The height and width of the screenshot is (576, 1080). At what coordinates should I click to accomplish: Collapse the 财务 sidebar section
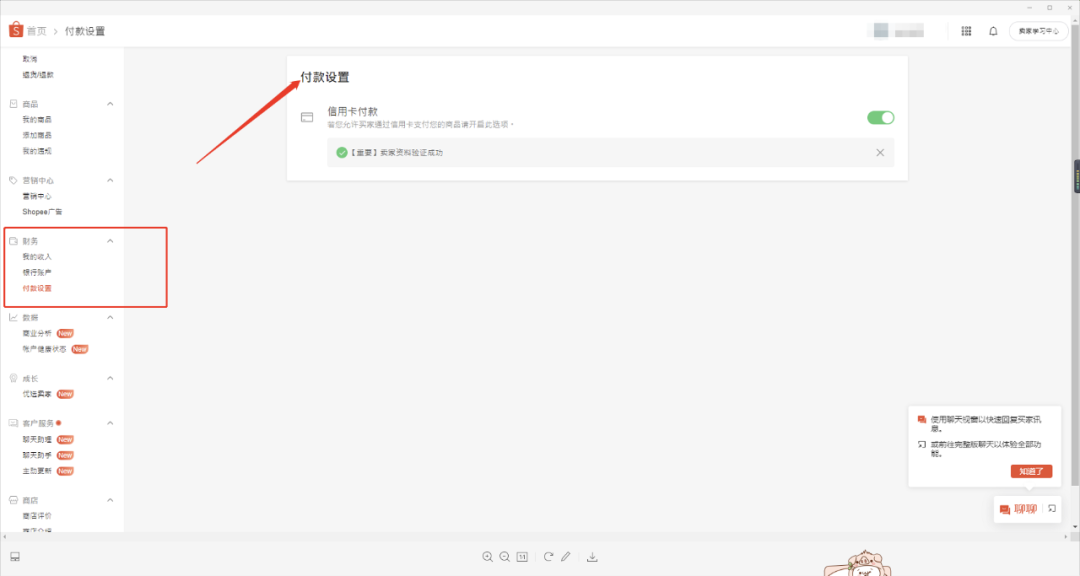[110, 241]
